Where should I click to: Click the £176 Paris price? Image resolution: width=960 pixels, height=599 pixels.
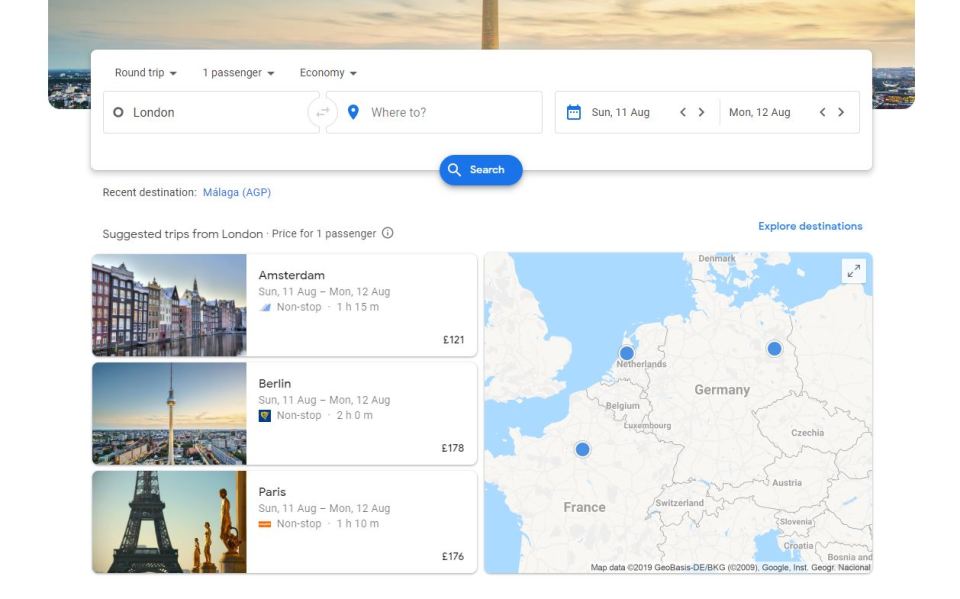(x=452, y=557)
